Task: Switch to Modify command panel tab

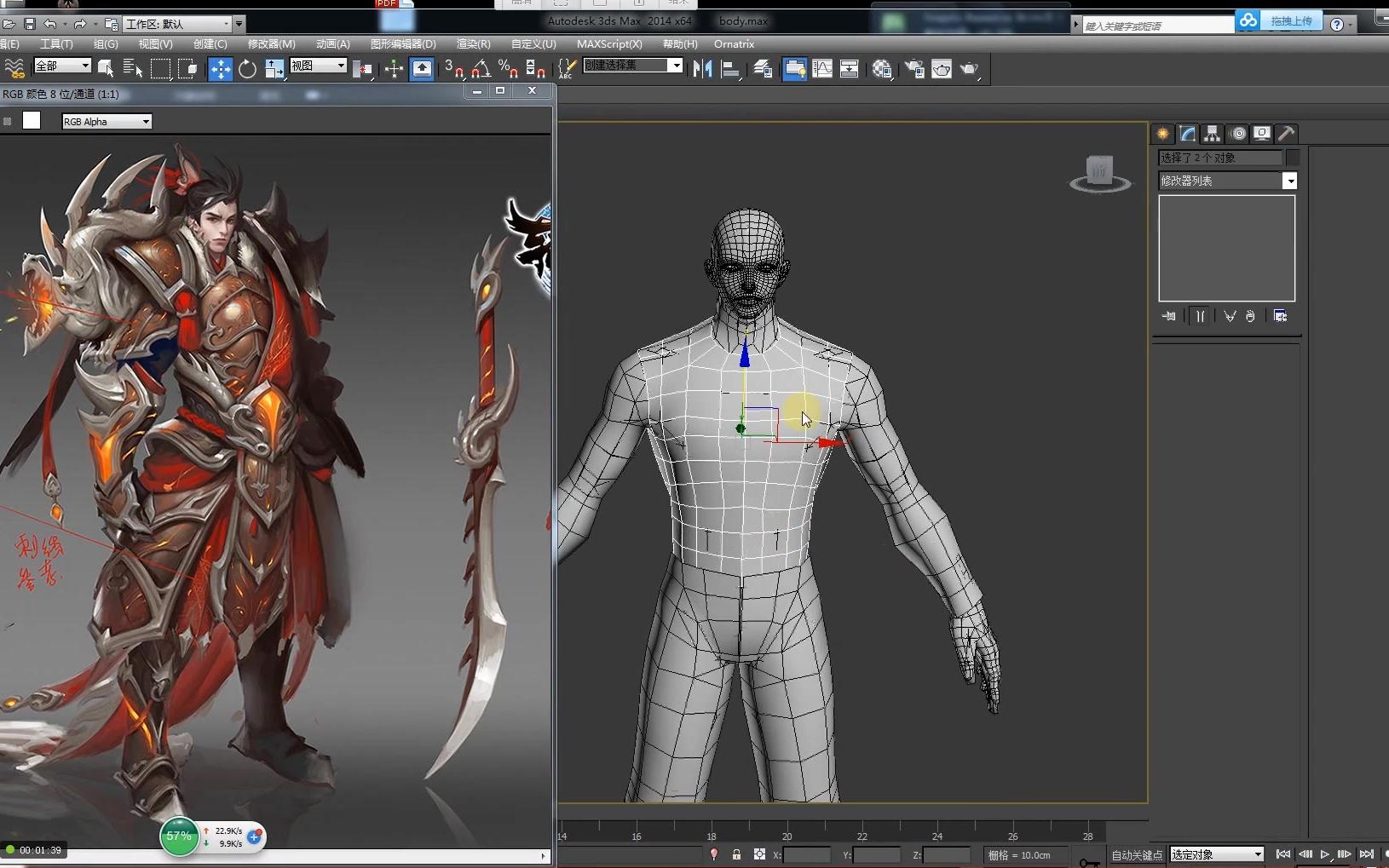Action: coord(1187,134)
